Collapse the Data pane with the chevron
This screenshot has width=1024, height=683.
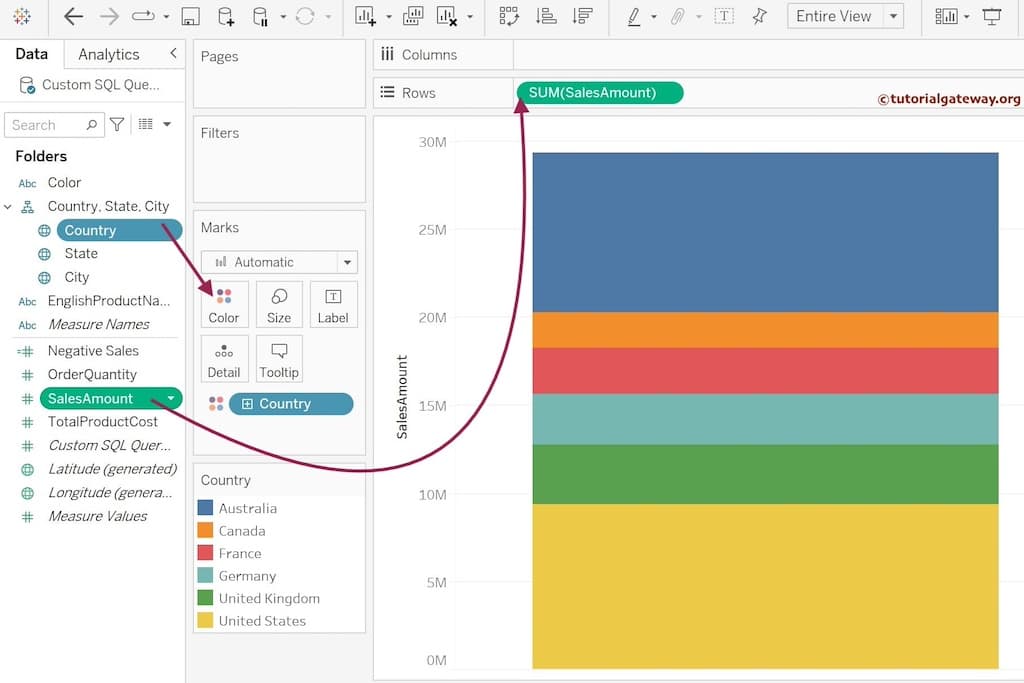pos(173,53)
